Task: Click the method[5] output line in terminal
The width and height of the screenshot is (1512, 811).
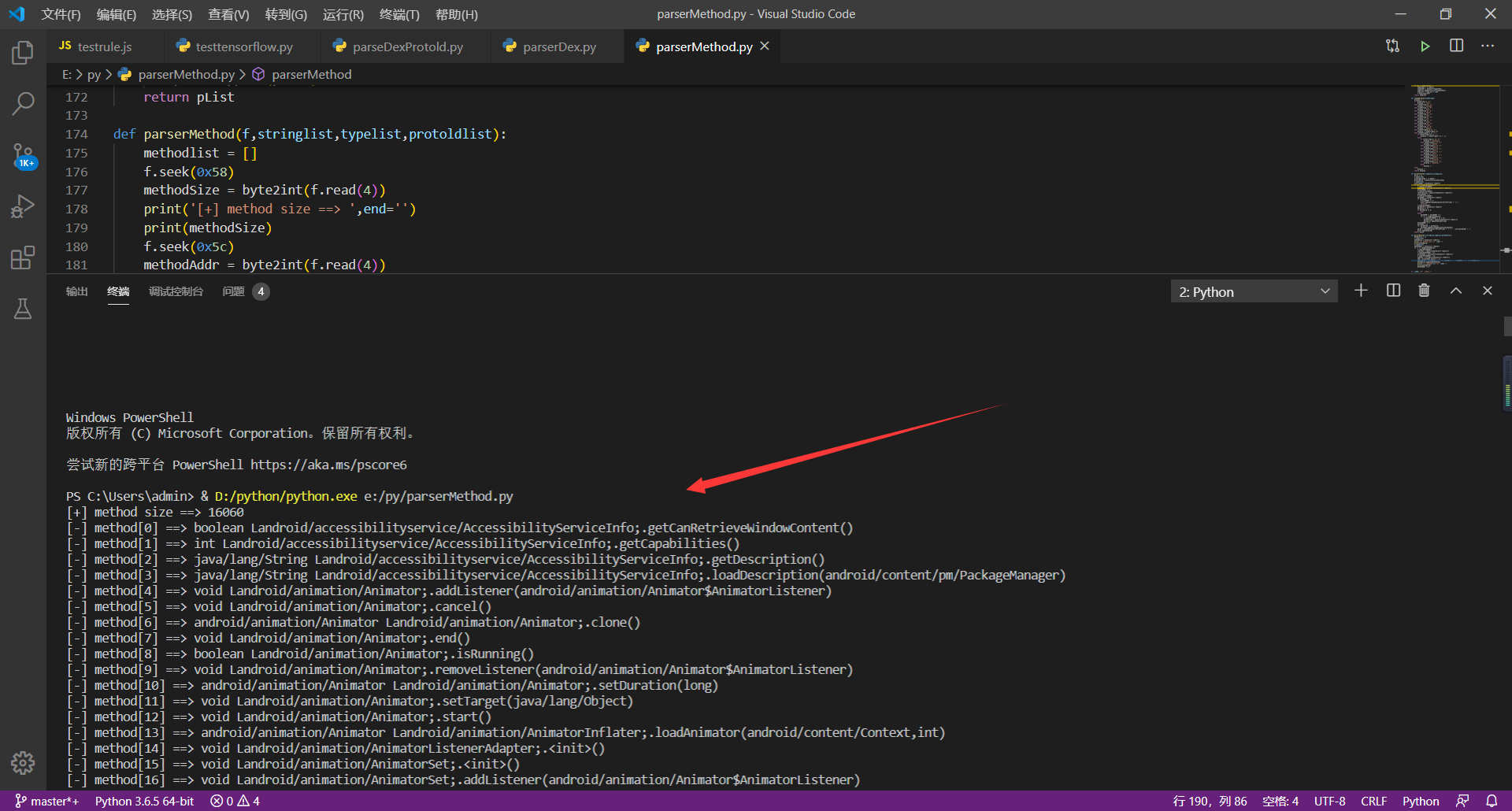Action: 279,606
